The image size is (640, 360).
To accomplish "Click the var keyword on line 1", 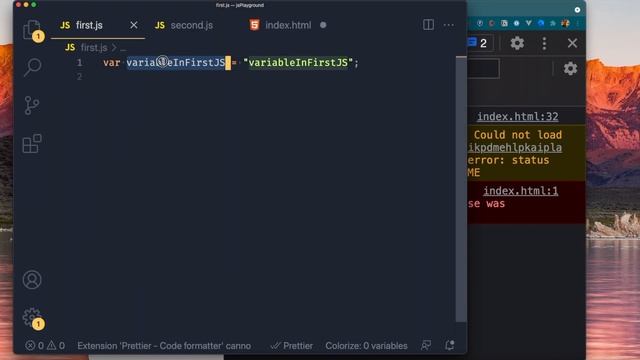I will 111,62.
